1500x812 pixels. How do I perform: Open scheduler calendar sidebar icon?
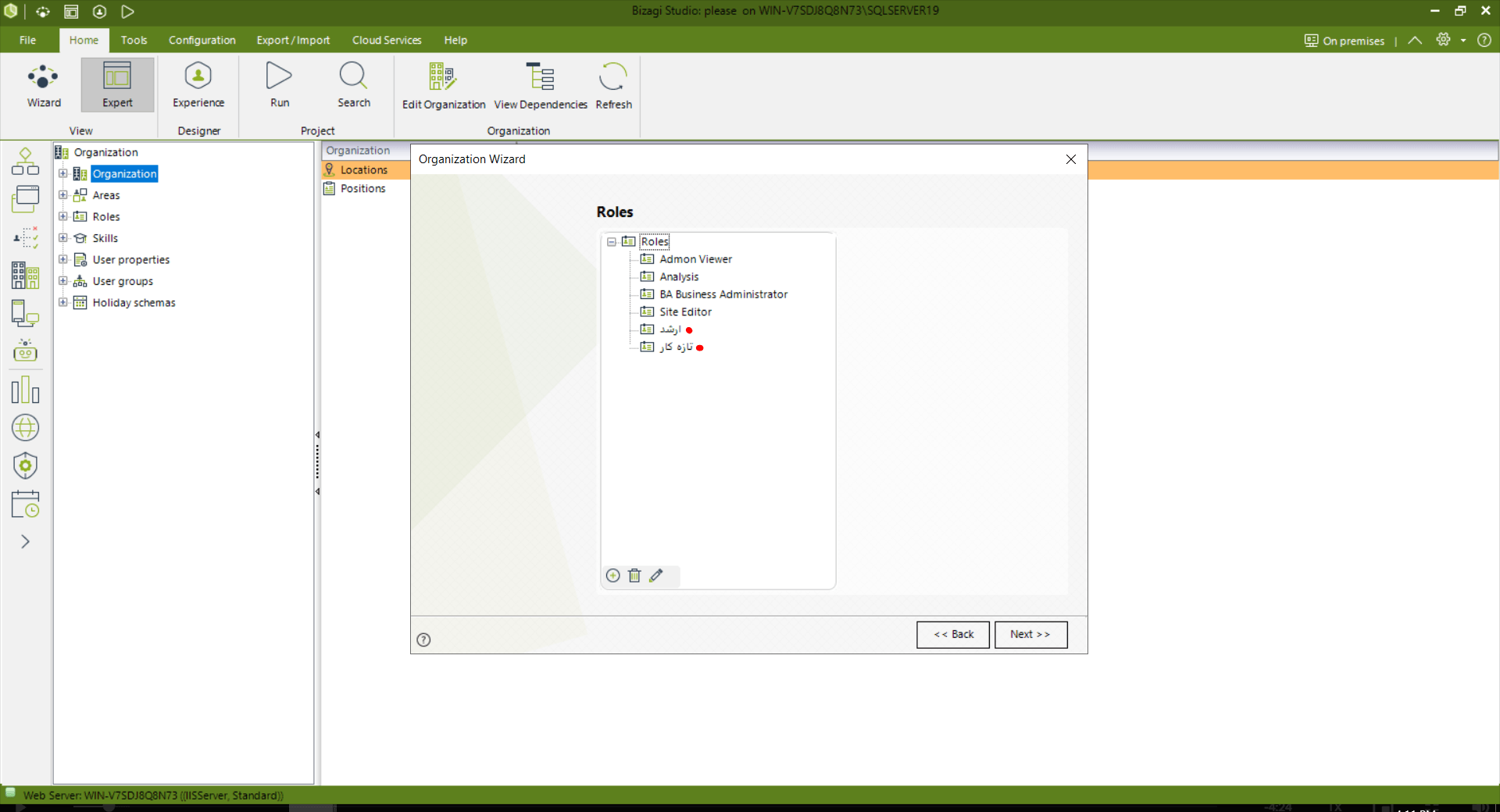[25, 504]
